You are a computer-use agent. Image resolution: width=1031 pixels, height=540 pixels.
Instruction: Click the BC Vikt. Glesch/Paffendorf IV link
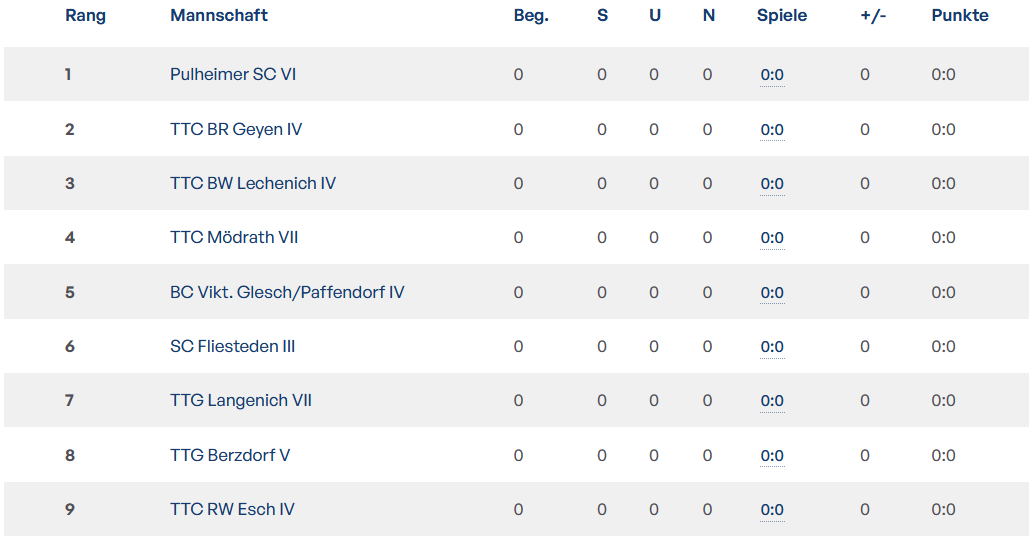287,292
